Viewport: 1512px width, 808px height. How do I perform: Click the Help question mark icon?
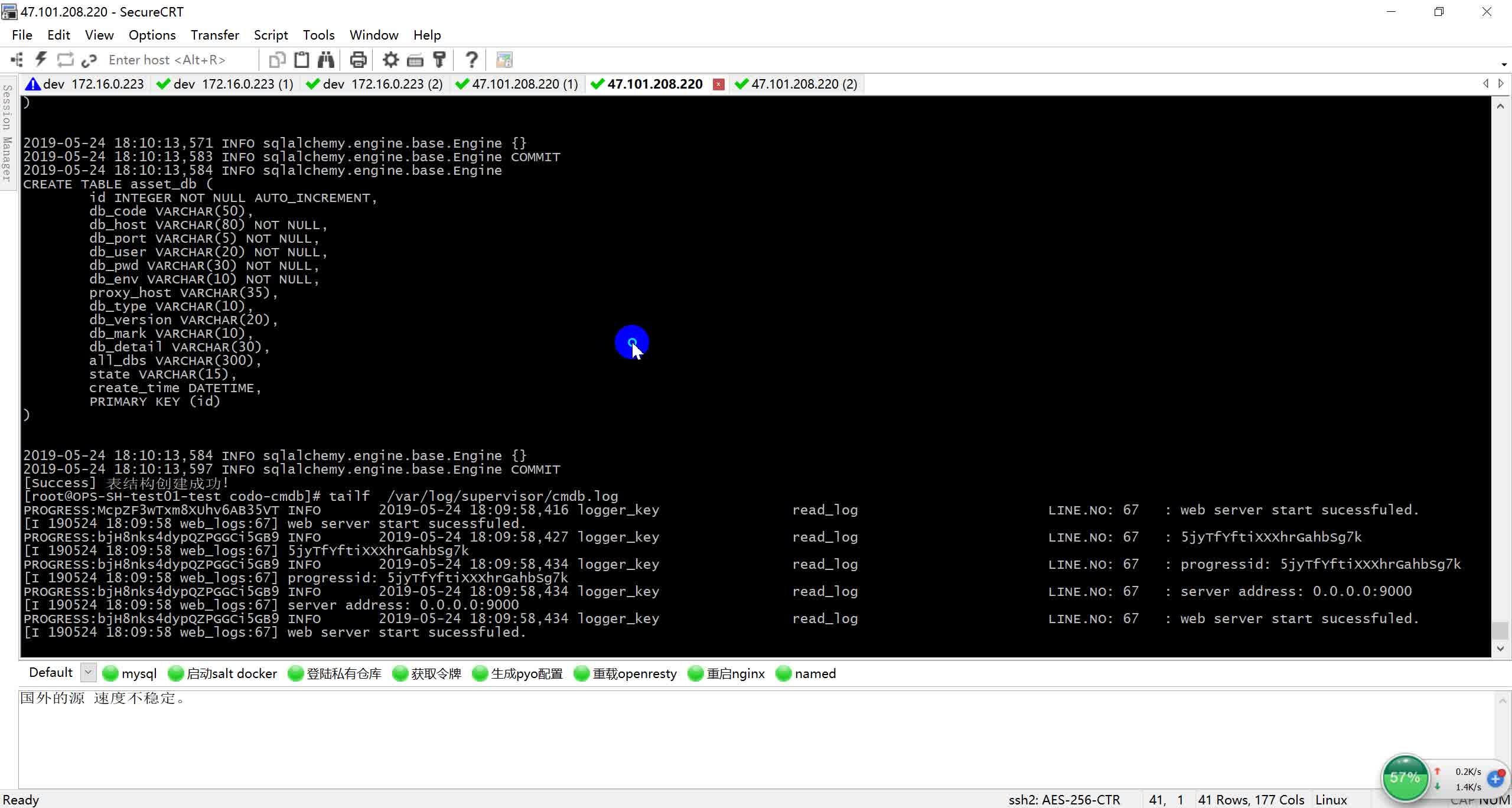click(x=471, y=60)
